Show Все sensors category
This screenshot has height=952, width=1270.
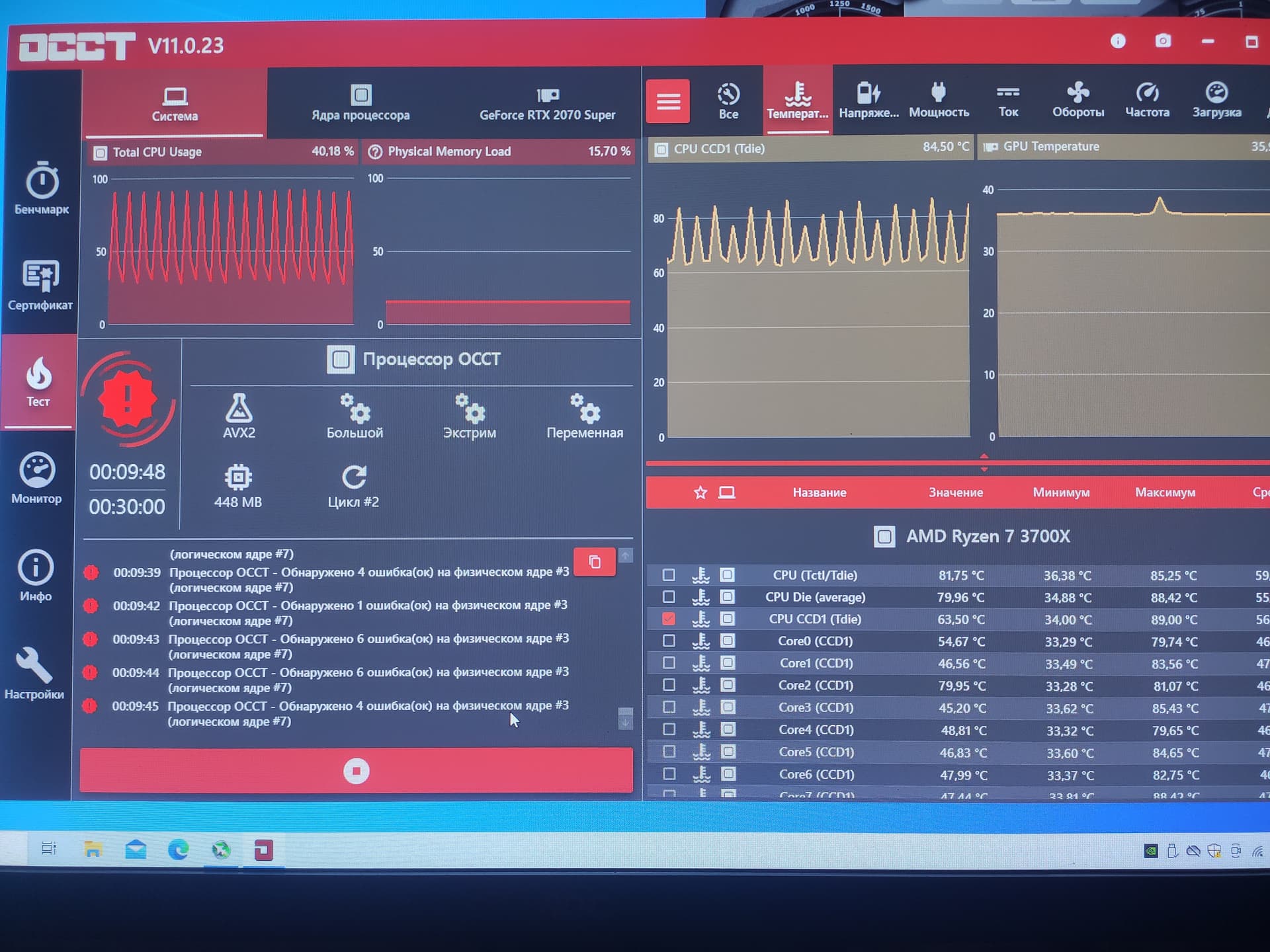click(x=728, y=101)
